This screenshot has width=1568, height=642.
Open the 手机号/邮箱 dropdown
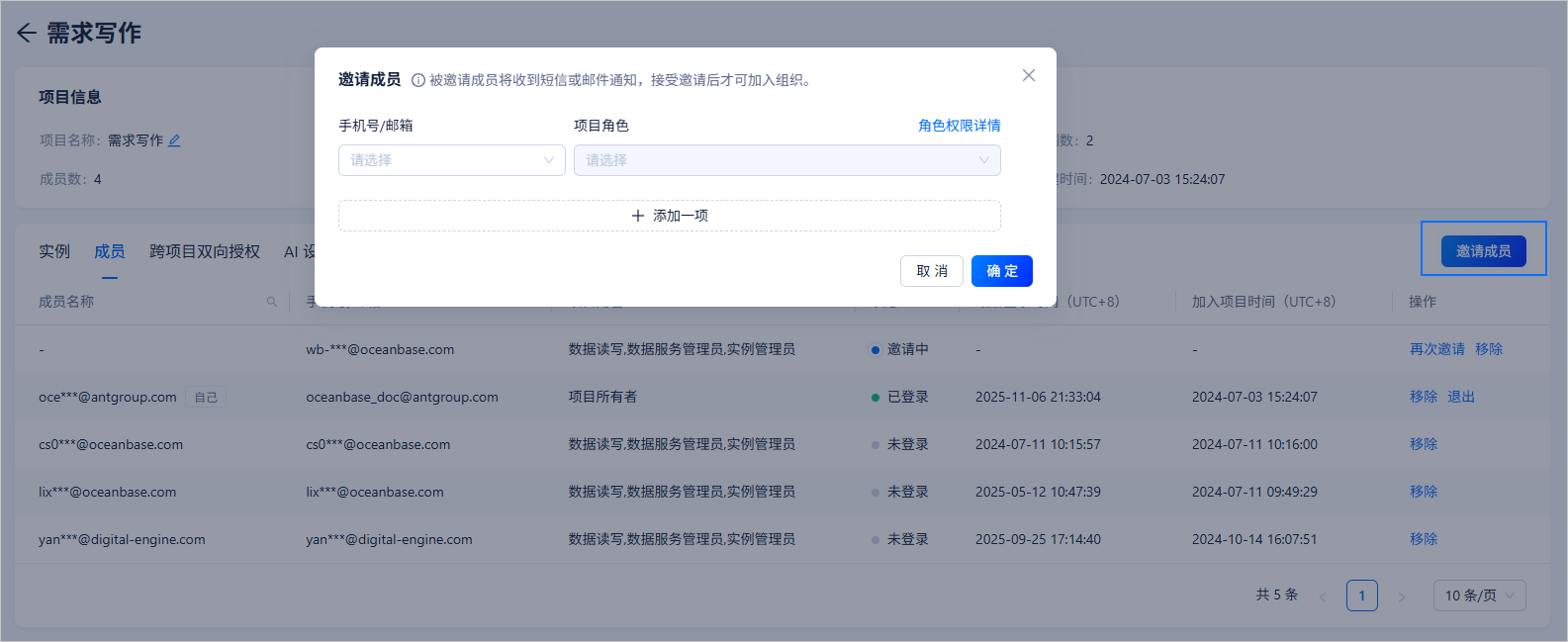click(452, 160)
